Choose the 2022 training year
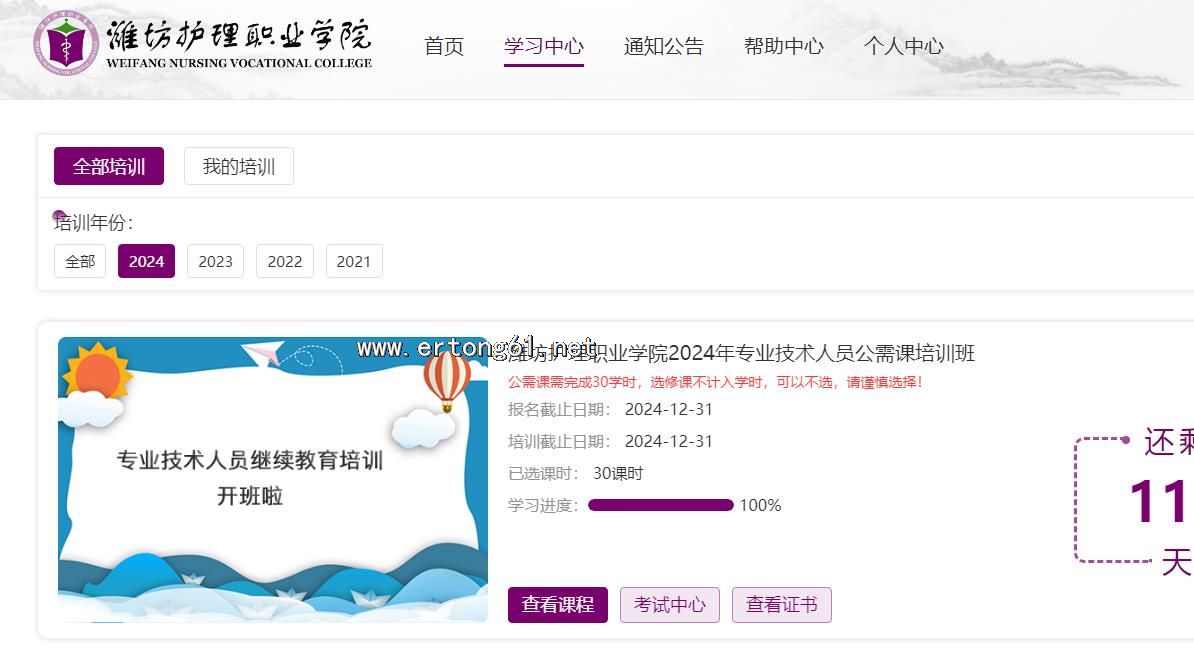This screenshot has width=1194, height=660. click(x=284, y=261)
